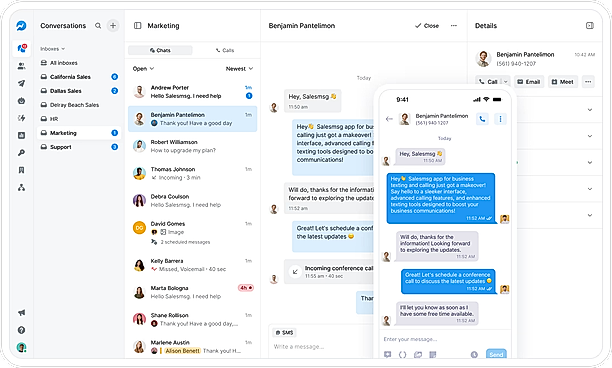
Task: Select the California Sales inbox
Action: (x=79, y=77)
